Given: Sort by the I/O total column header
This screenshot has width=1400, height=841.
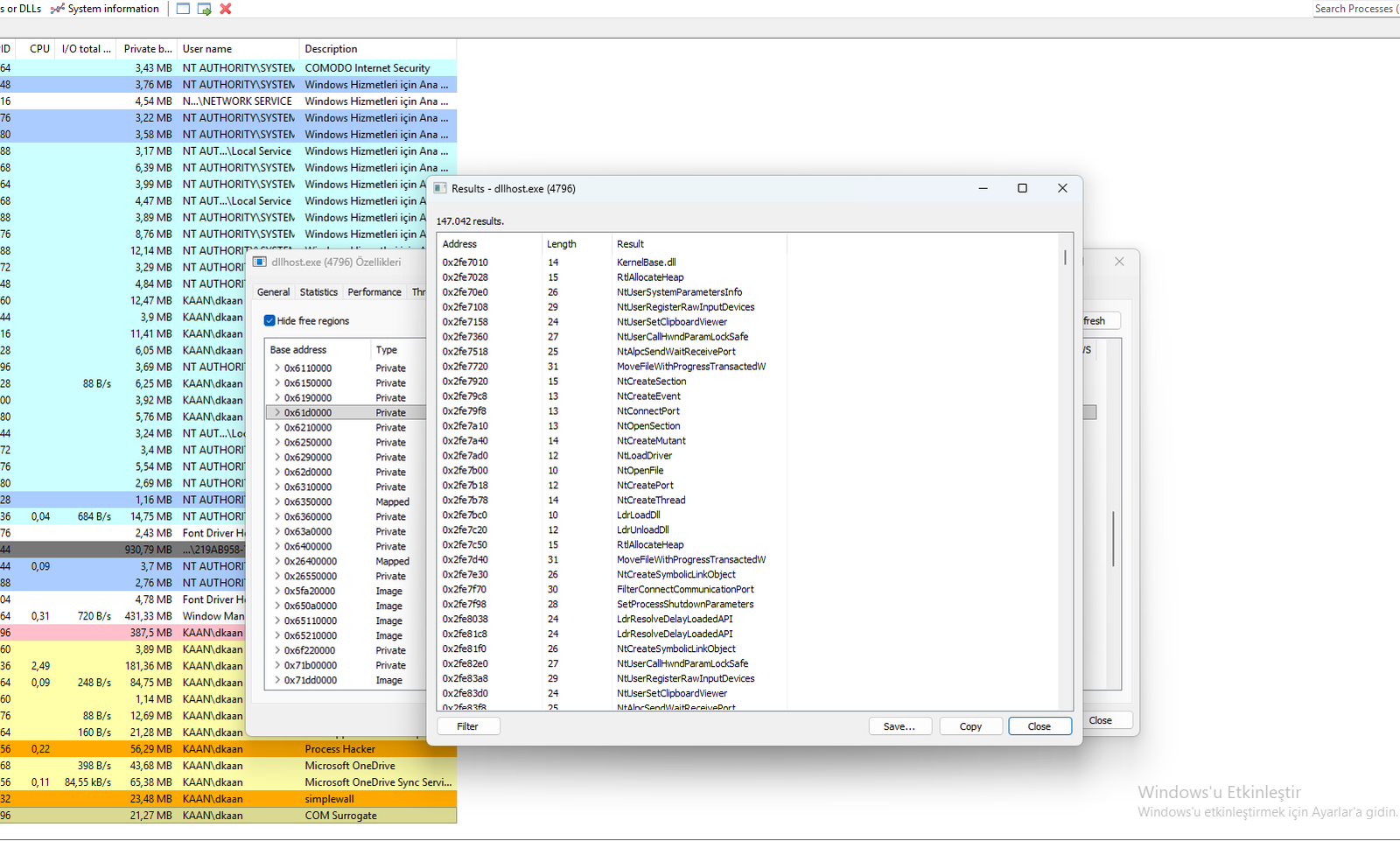Looking at the screenshot, I should click(86, 49).
